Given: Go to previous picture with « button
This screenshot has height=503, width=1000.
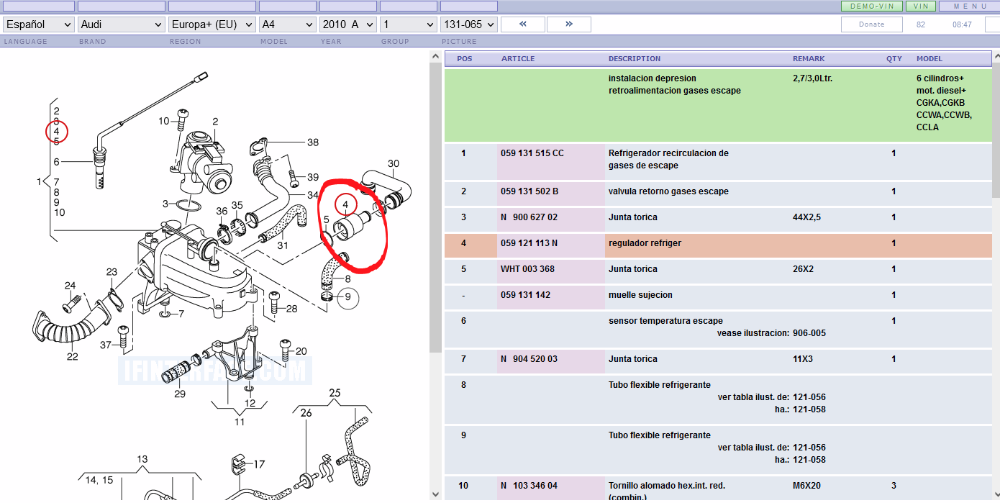Looking at the screenshot, I should [x=523, y=24].
